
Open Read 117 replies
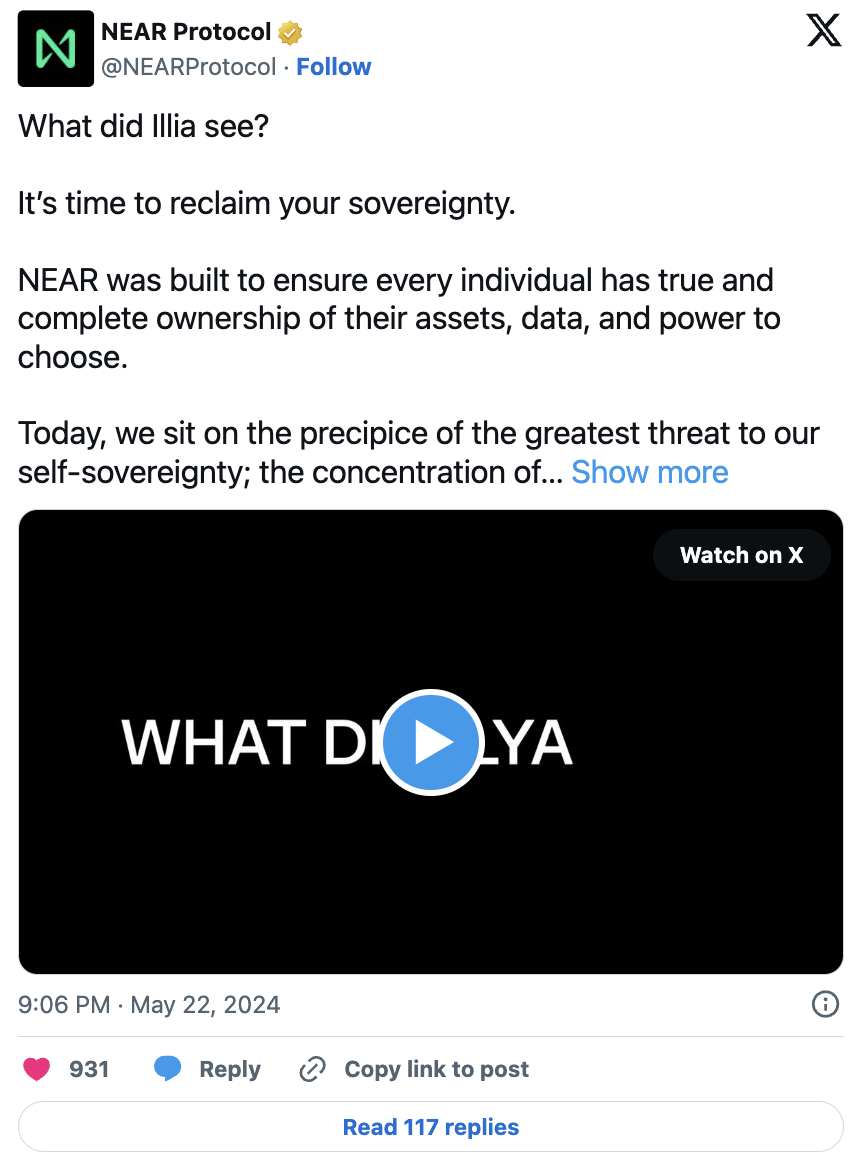click(x=430, y=1126)
